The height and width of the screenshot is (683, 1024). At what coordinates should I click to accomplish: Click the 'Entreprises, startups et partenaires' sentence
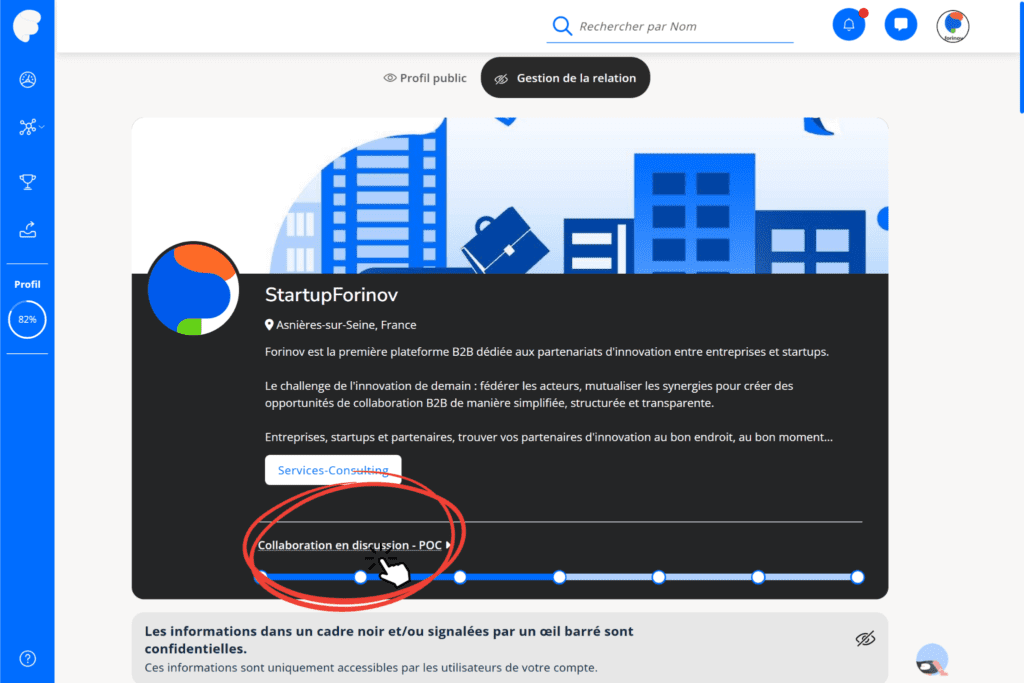549,437
